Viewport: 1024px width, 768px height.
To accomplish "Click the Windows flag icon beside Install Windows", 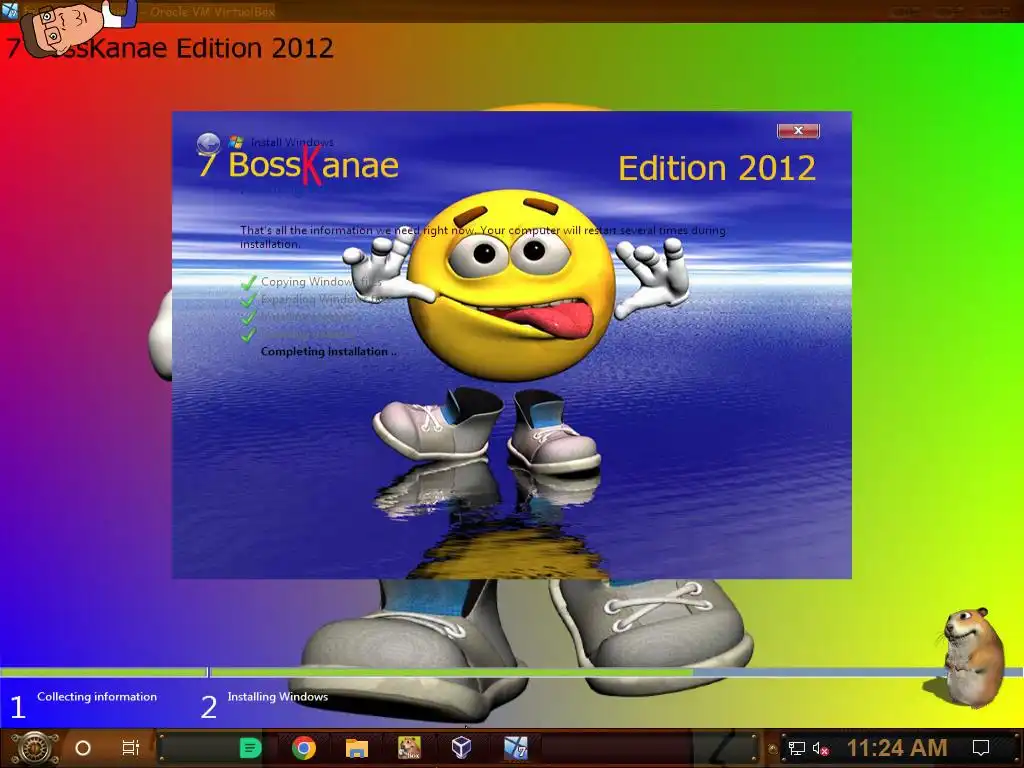I will [x=236, y=142].
